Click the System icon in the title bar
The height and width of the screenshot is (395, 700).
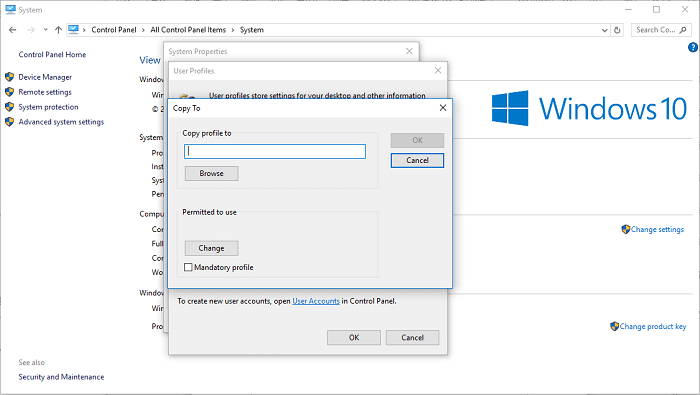[x=11, y=9]
